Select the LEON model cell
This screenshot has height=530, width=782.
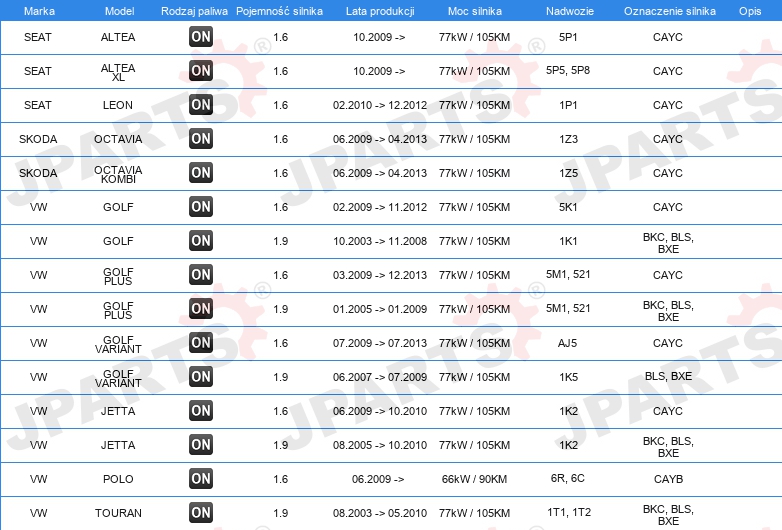tap(118, 105)
